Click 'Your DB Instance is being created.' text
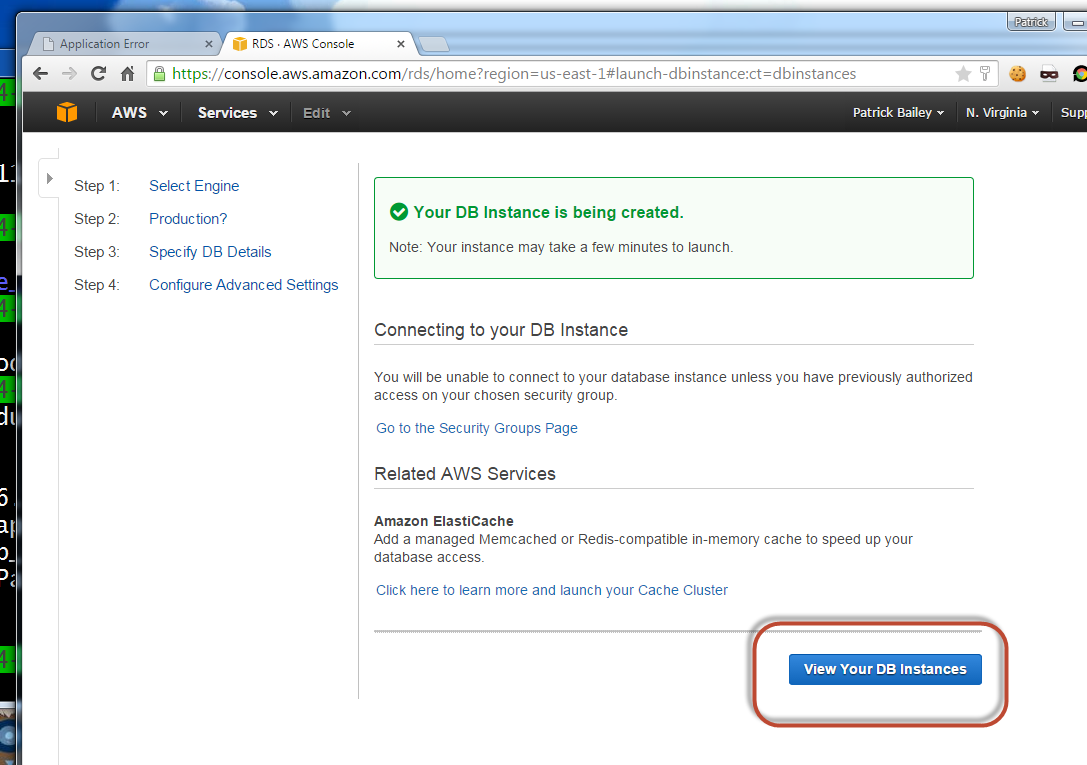 pos(548,212)
